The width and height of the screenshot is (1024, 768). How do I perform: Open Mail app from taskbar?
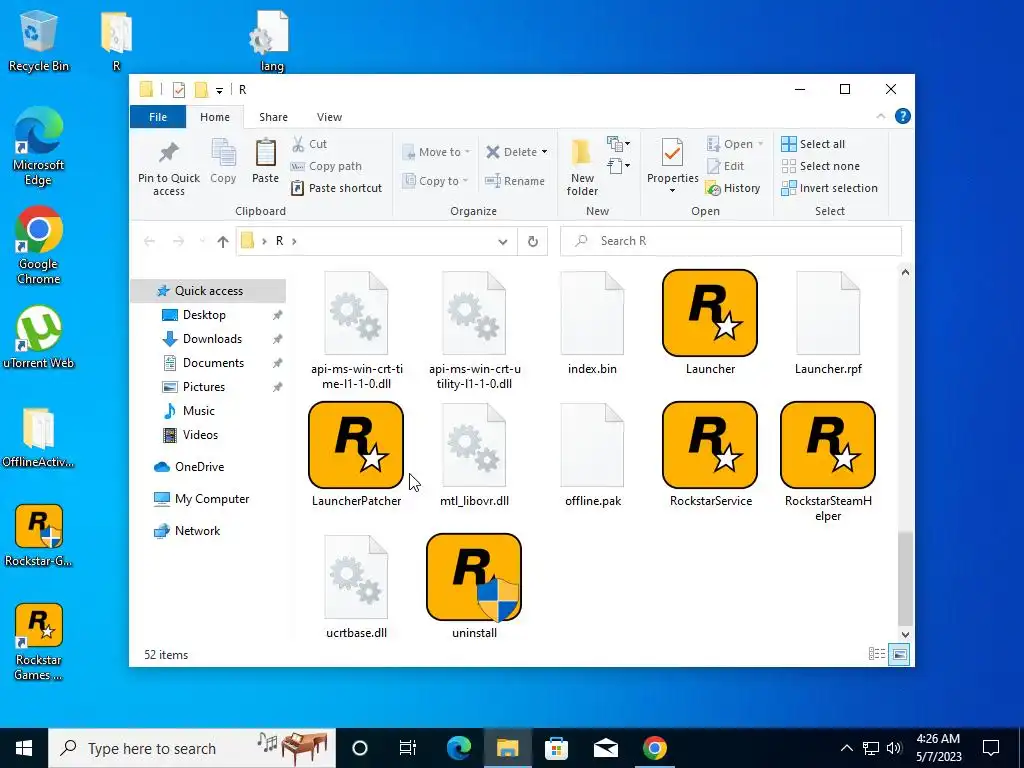(605, 748)
